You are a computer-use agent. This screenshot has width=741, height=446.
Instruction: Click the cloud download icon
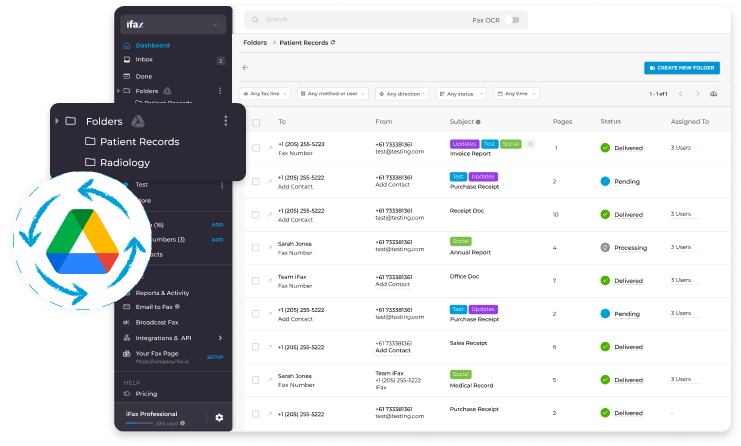tap(714, 94)
